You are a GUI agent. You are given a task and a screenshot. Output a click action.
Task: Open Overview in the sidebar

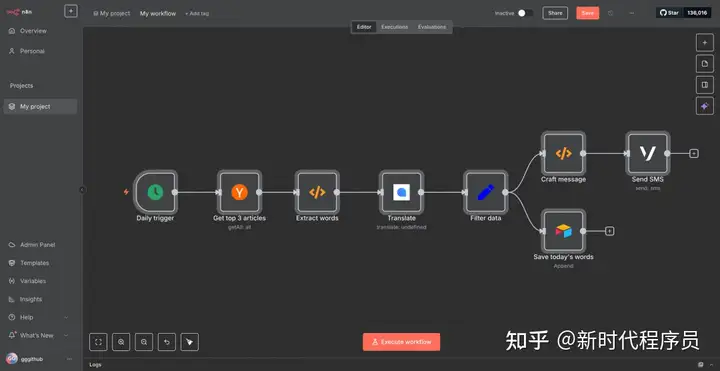(40, 31)
